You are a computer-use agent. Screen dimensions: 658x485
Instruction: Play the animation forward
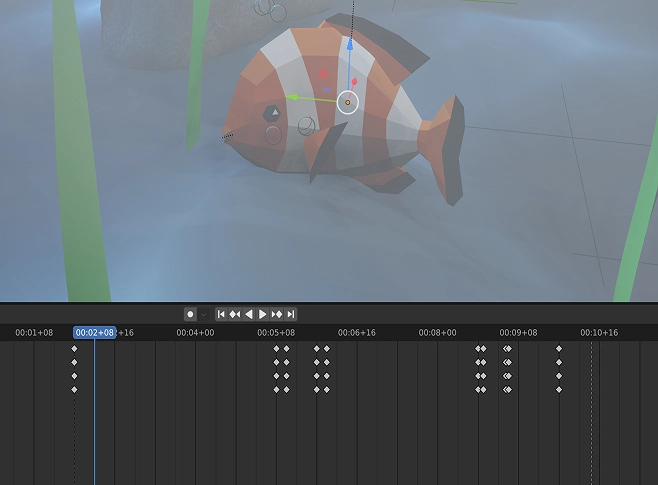point(262,314)
